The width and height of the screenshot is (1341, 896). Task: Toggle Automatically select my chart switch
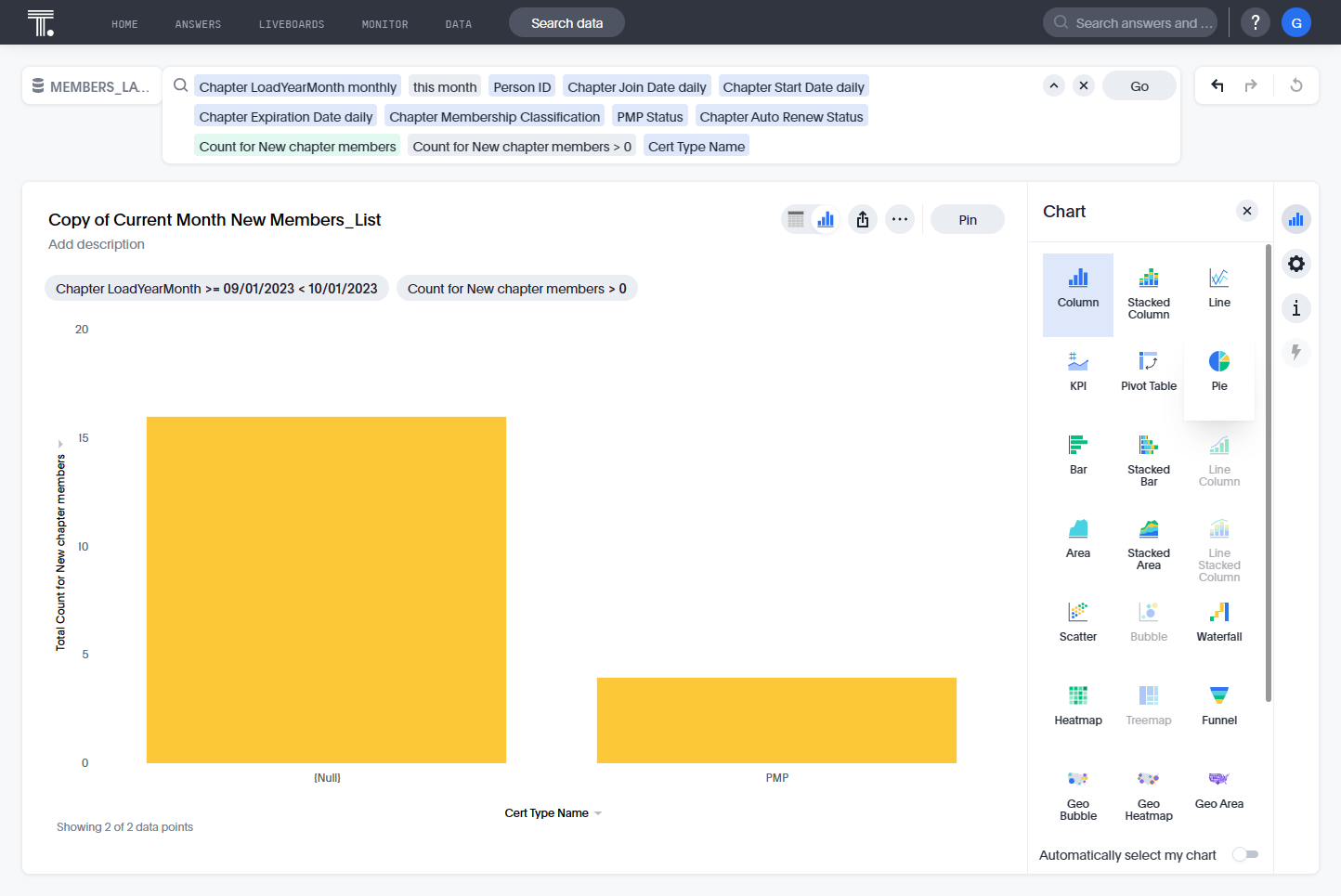(x=1245, y=854)
